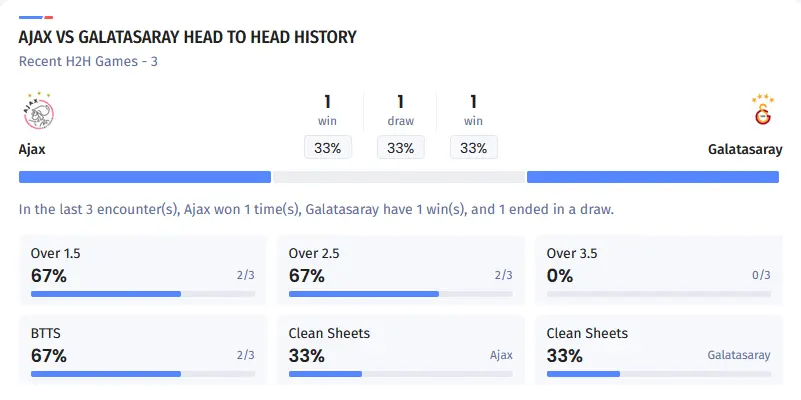Click the Galatasaray club crest icon
This screenshot has height=400, width=801.
(x=763, y=111)
